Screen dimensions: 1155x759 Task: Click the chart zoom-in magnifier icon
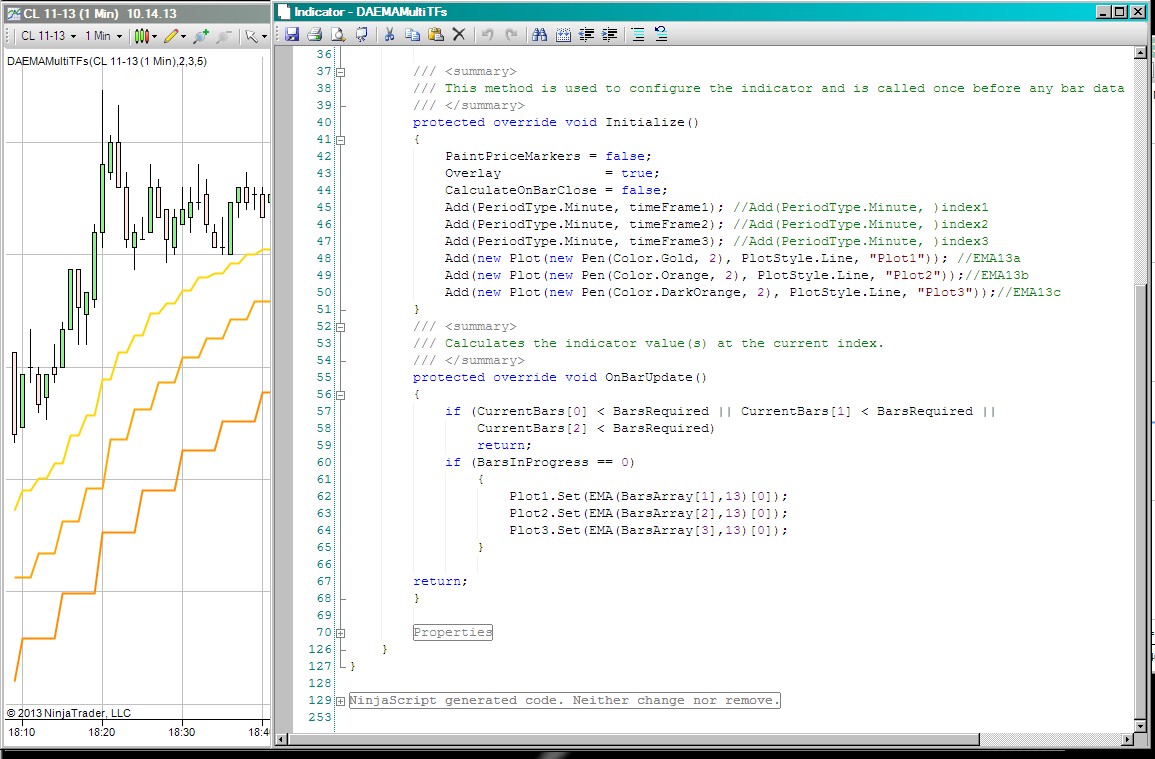[x=201, y=36]
